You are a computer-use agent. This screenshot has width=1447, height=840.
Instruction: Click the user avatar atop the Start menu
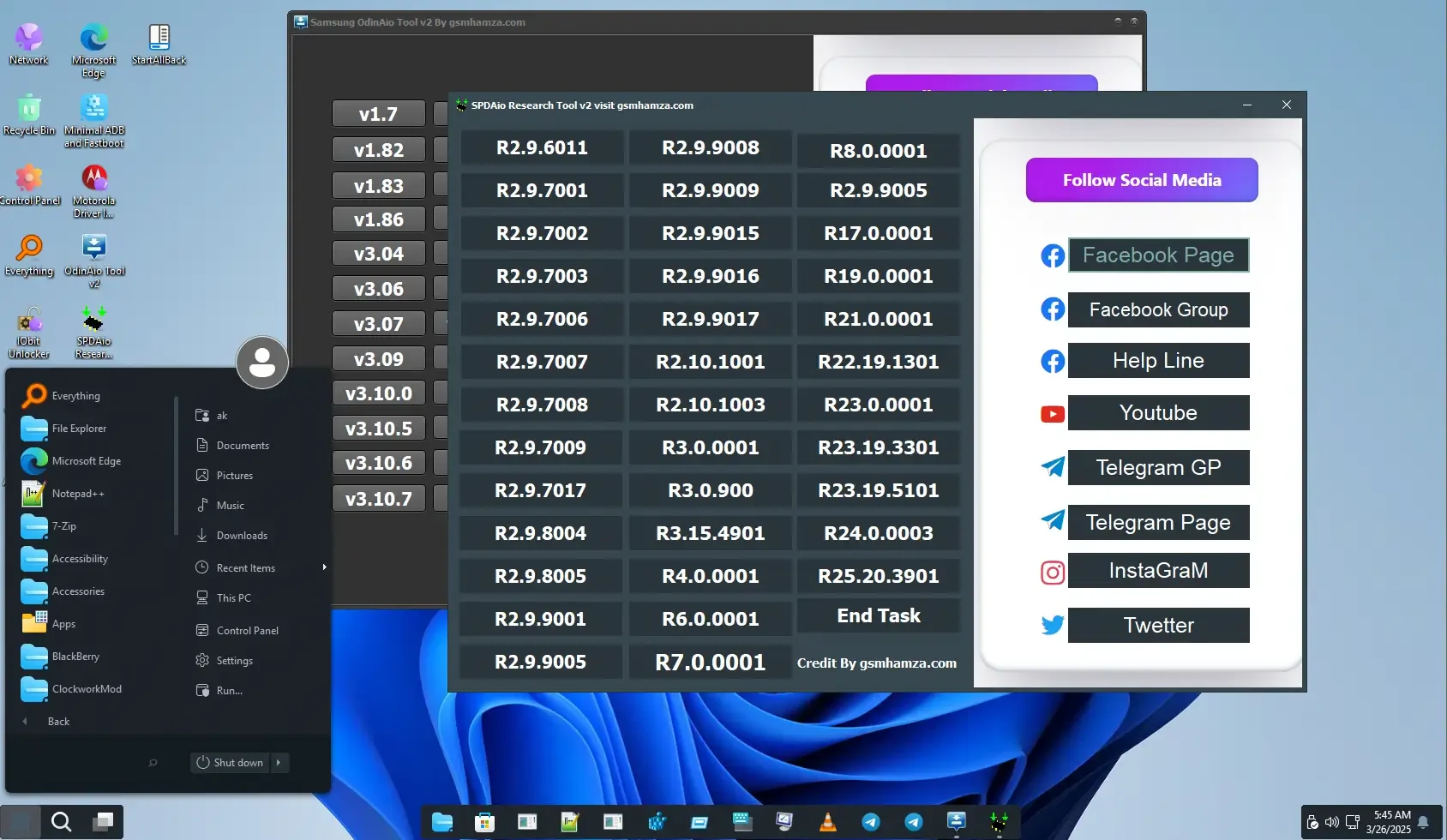261,362
